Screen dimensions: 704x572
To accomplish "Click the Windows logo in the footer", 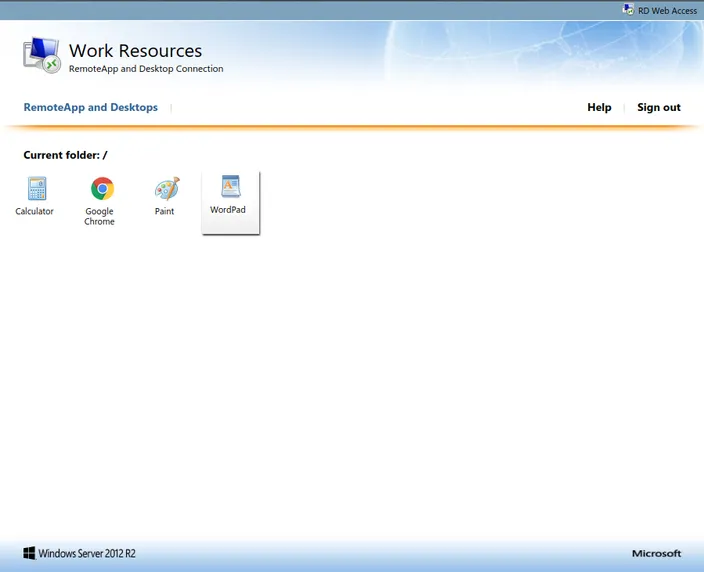I will tap(29, 553).
